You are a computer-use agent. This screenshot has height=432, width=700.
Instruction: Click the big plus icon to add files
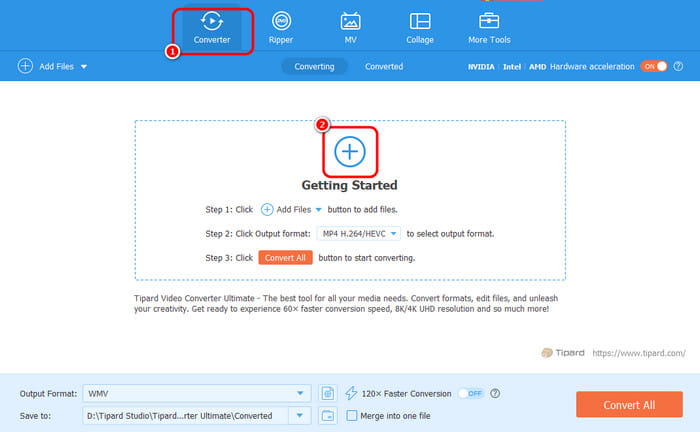click(x=350, y=152)
